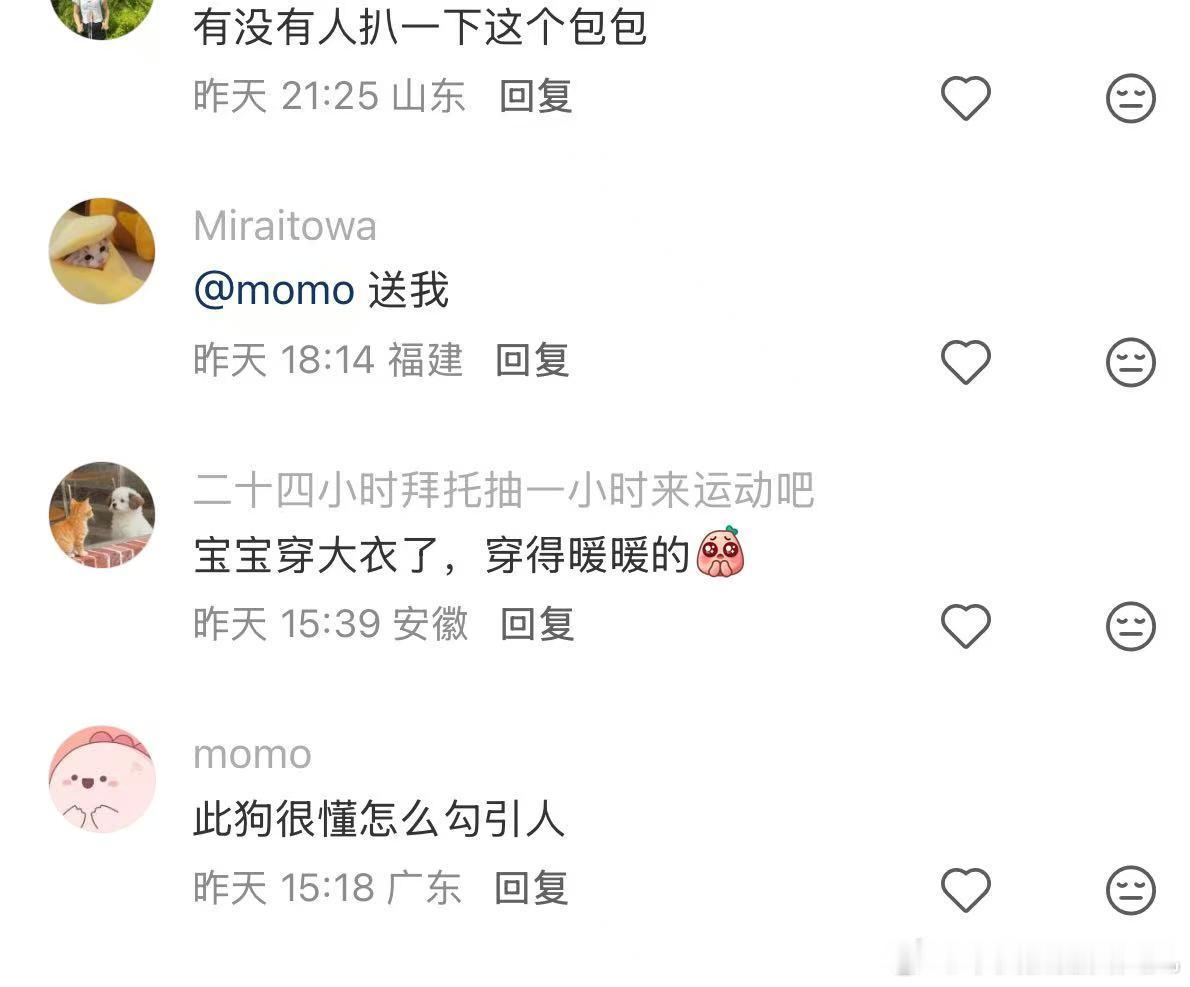Image resolution: width=1190 pixels, height=987 pixels.
Task: View the cat and dog avatar
Action: click(x=102, y=515)
